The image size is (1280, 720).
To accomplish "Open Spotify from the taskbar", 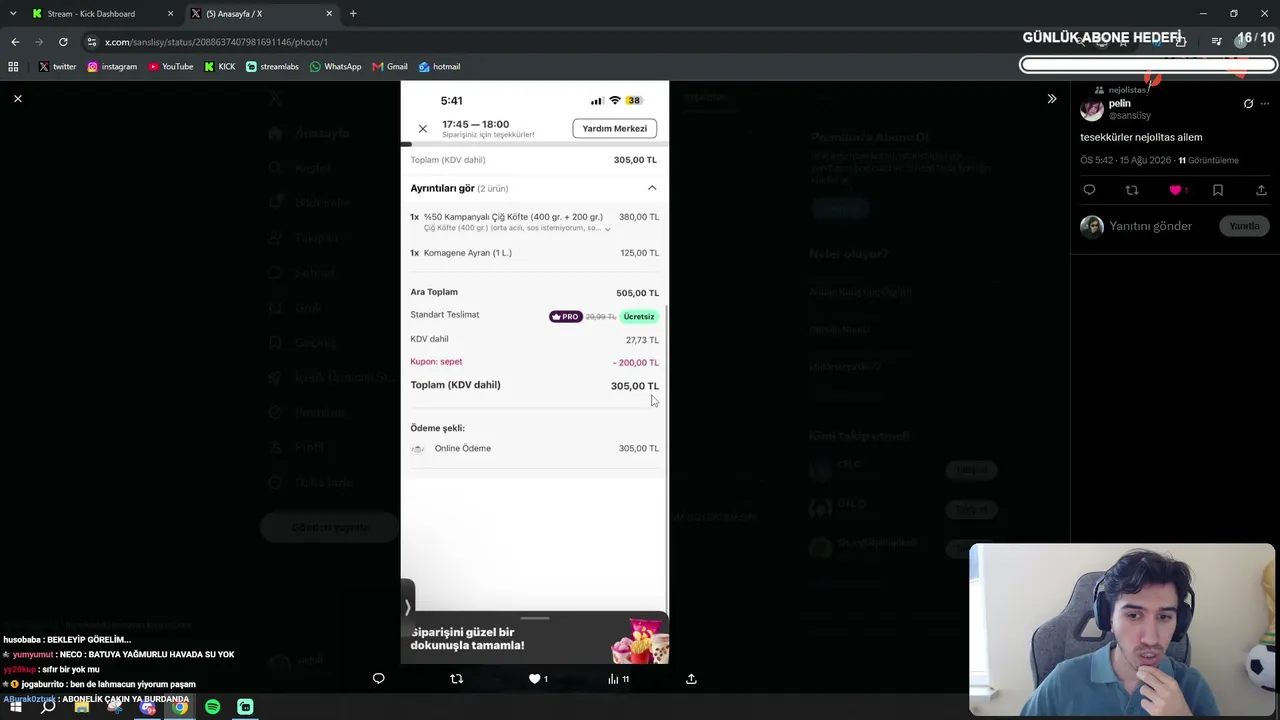I will (213, 707).
